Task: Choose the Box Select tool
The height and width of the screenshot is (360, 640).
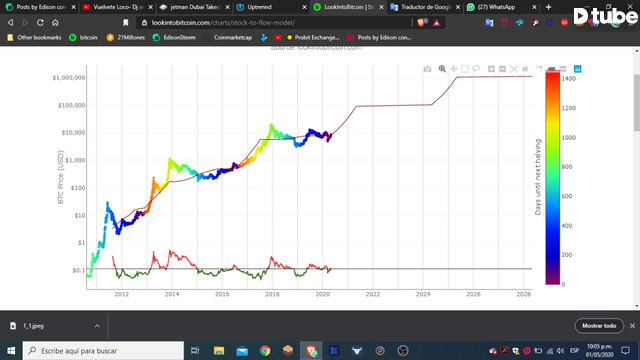Action: click(x=465, y=69)
